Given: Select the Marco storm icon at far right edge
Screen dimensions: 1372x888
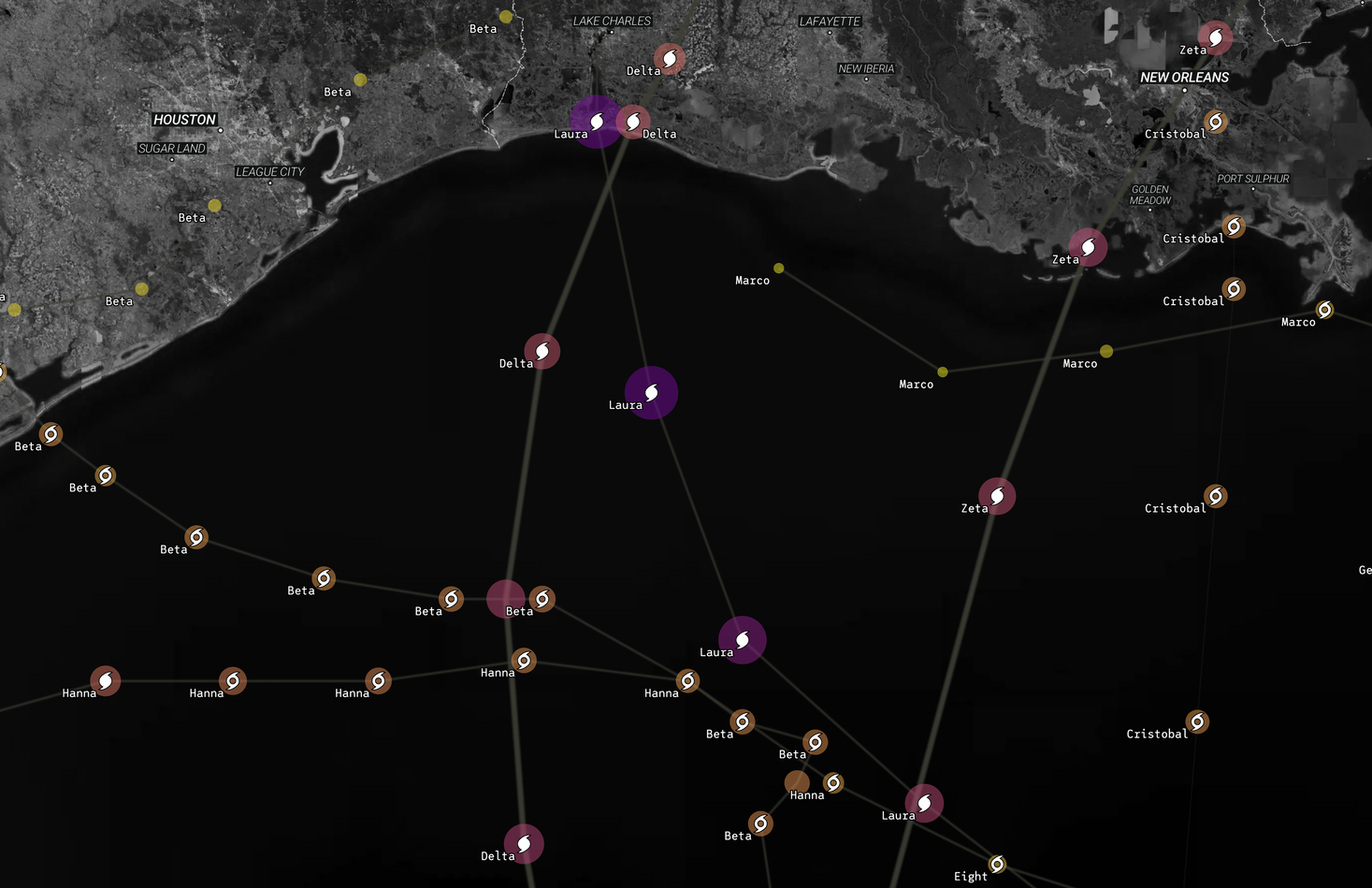Looking at the screenshot, I should (1325, 309).
